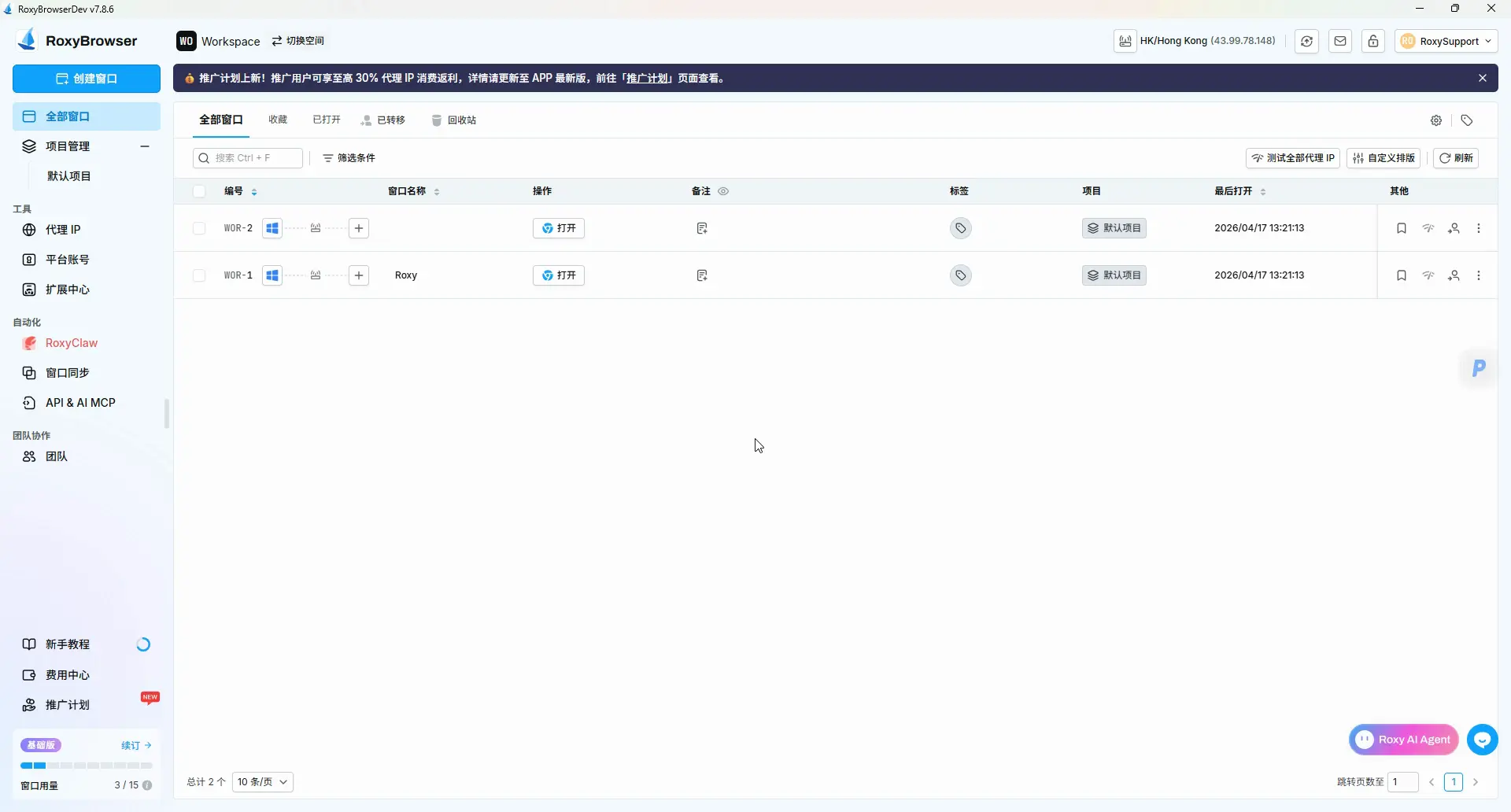Click 切换空间 to switch workspace
Viewport: 1511px width, 812px height.
tap(298, 41)
